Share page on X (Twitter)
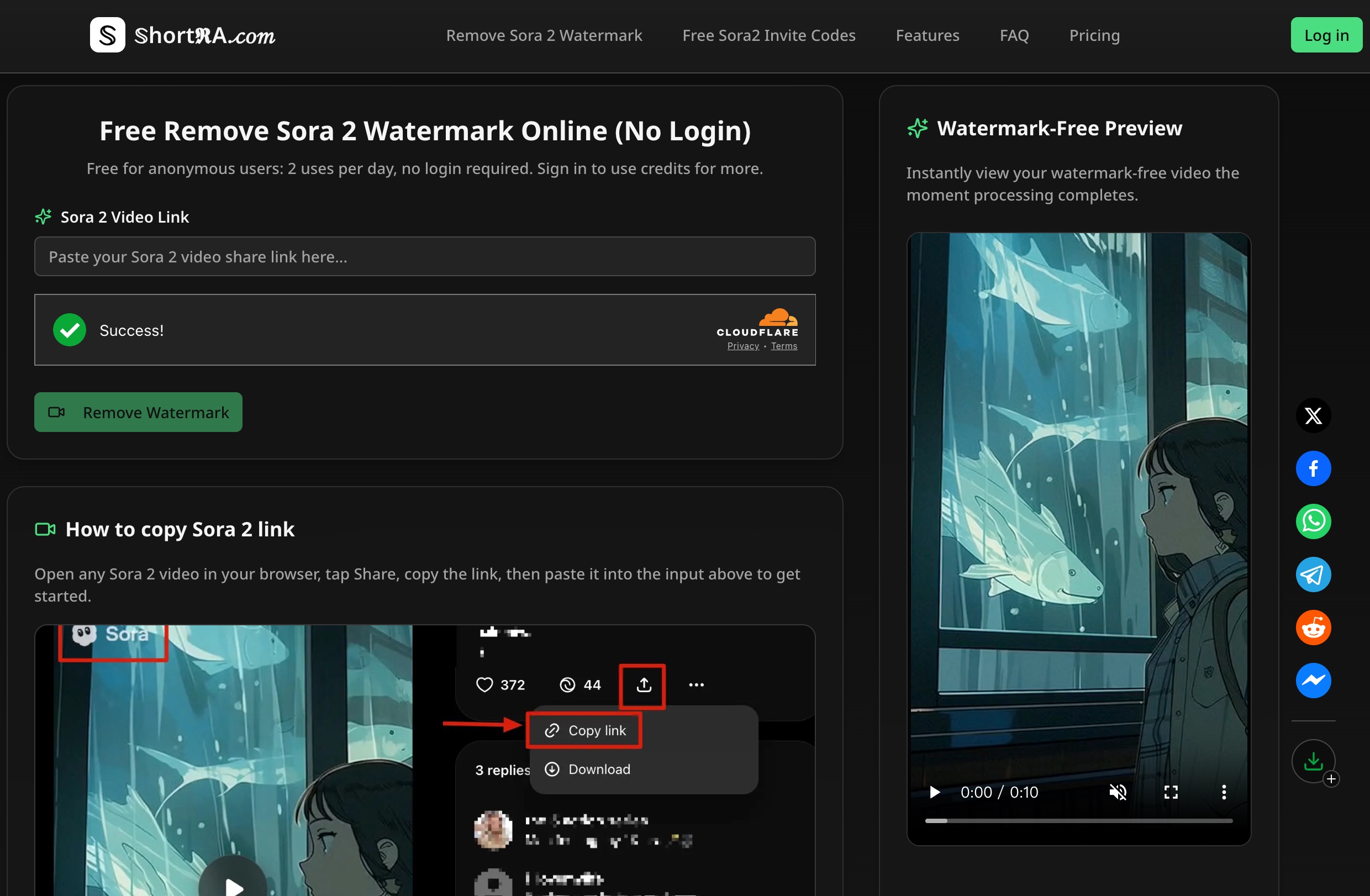This screenshot has width=1370, height=896. pos(1313,415)
